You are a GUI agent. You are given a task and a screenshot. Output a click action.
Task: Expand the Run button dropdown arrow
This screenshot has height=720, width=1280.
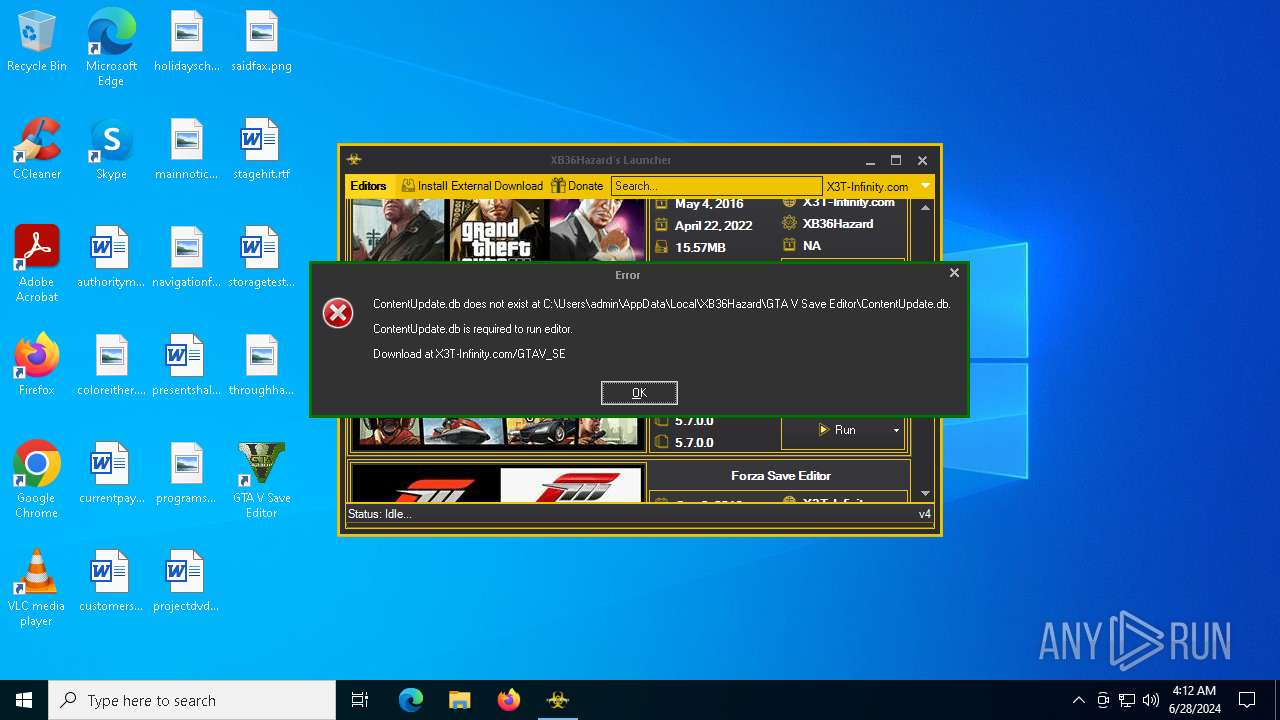tap(896, 430)
